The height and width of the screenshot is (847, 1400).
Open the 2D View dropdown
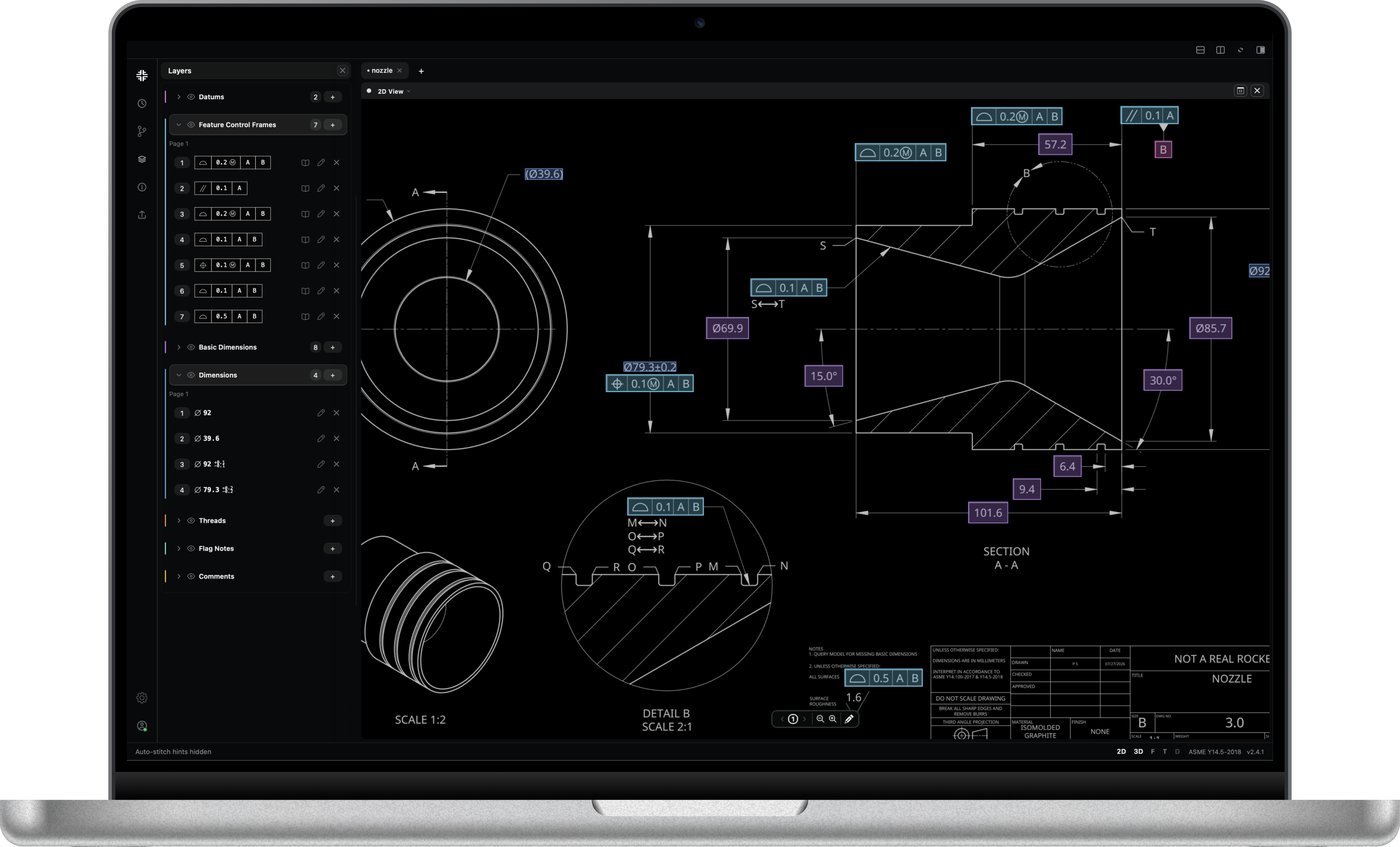[x=393, y=91]
